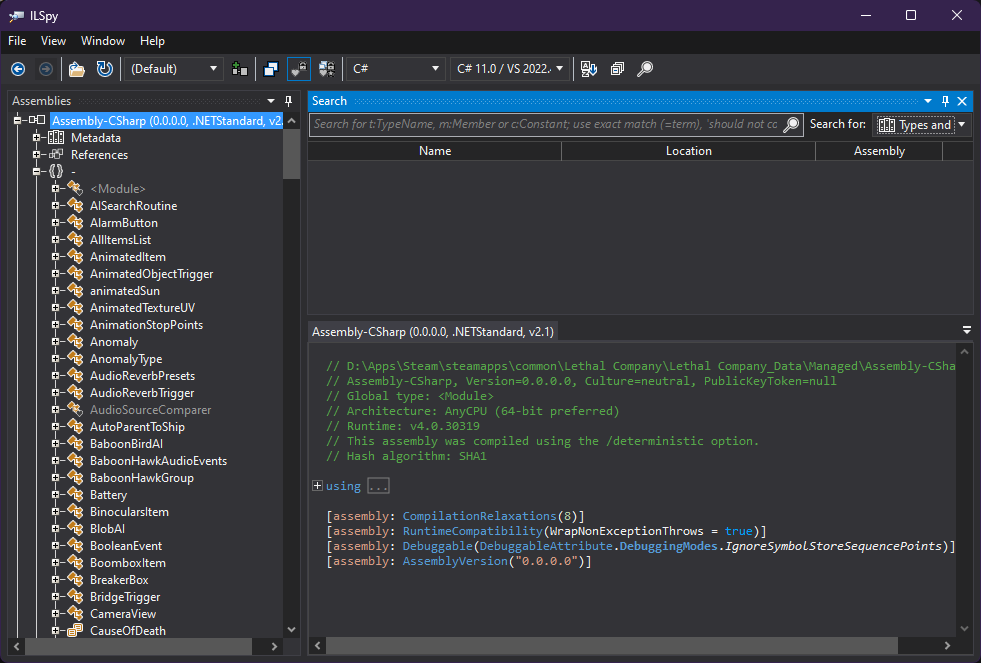Open the View menu
The image size is (981, 663).
(x=53, y=41)
